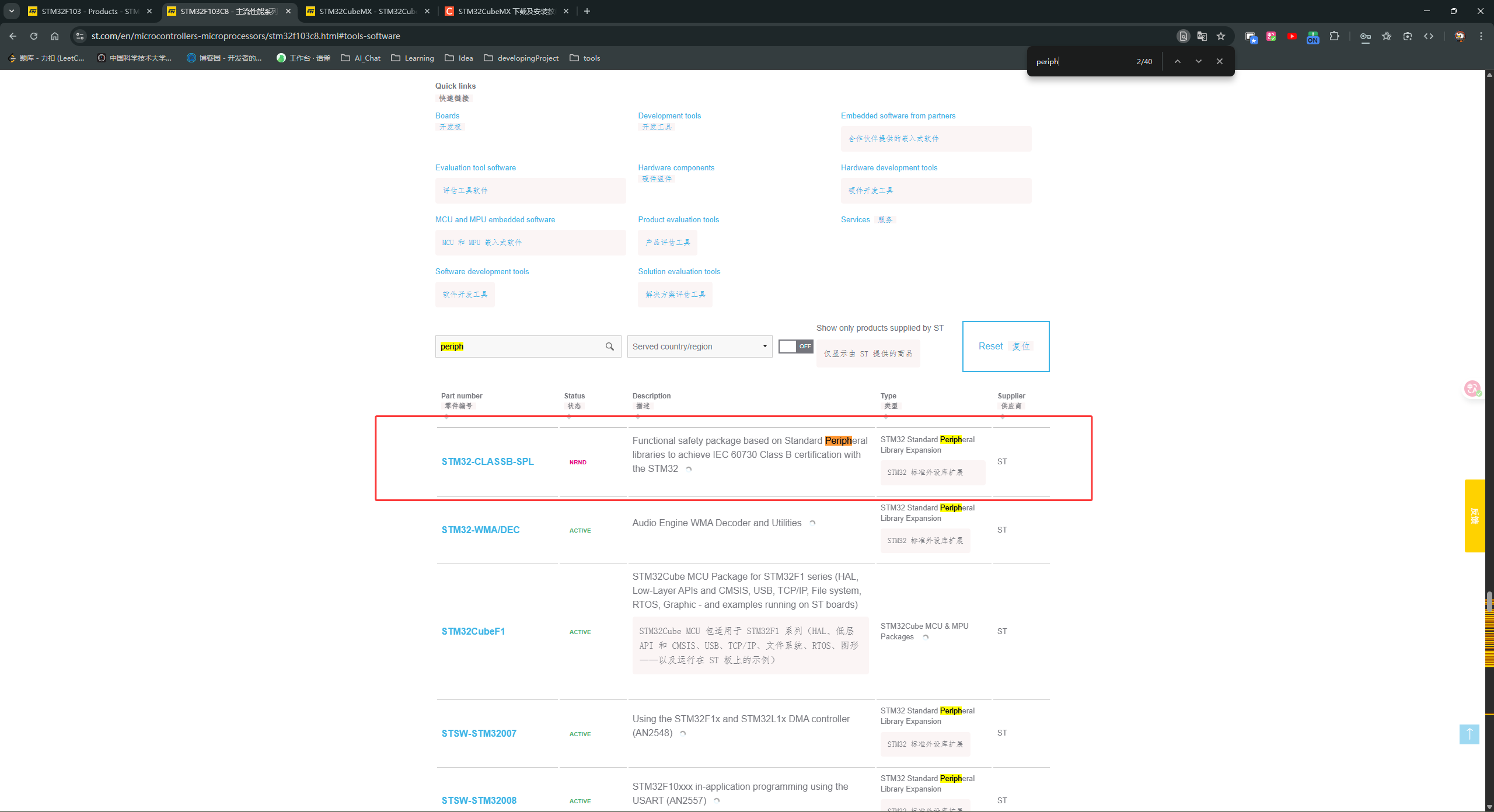Bookmark this tab with star icon
The height and width of the screenshot is (812, 1494).
[1221, 36]
